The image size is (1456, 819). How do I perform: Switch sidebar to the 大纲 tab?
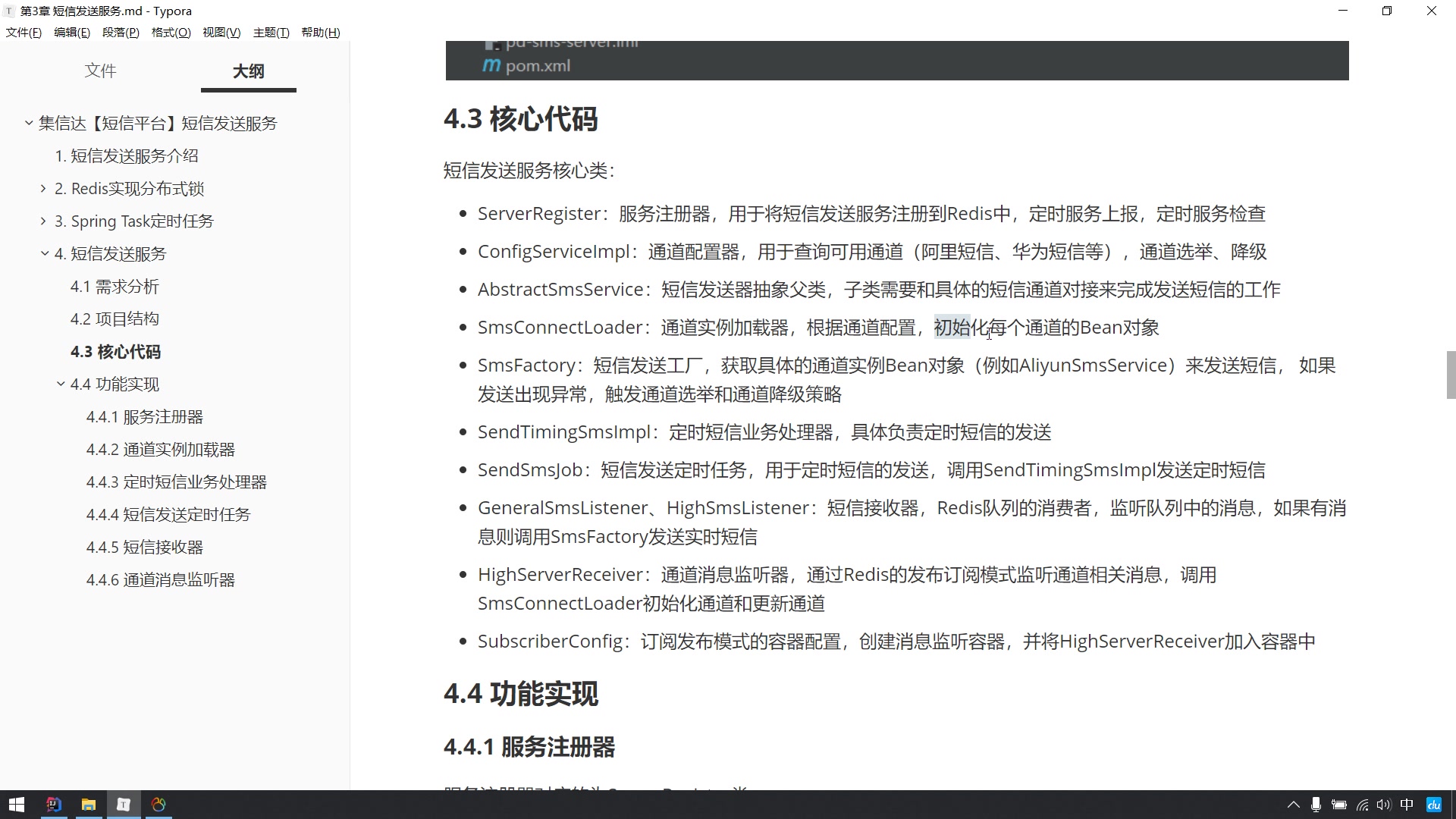248,71
